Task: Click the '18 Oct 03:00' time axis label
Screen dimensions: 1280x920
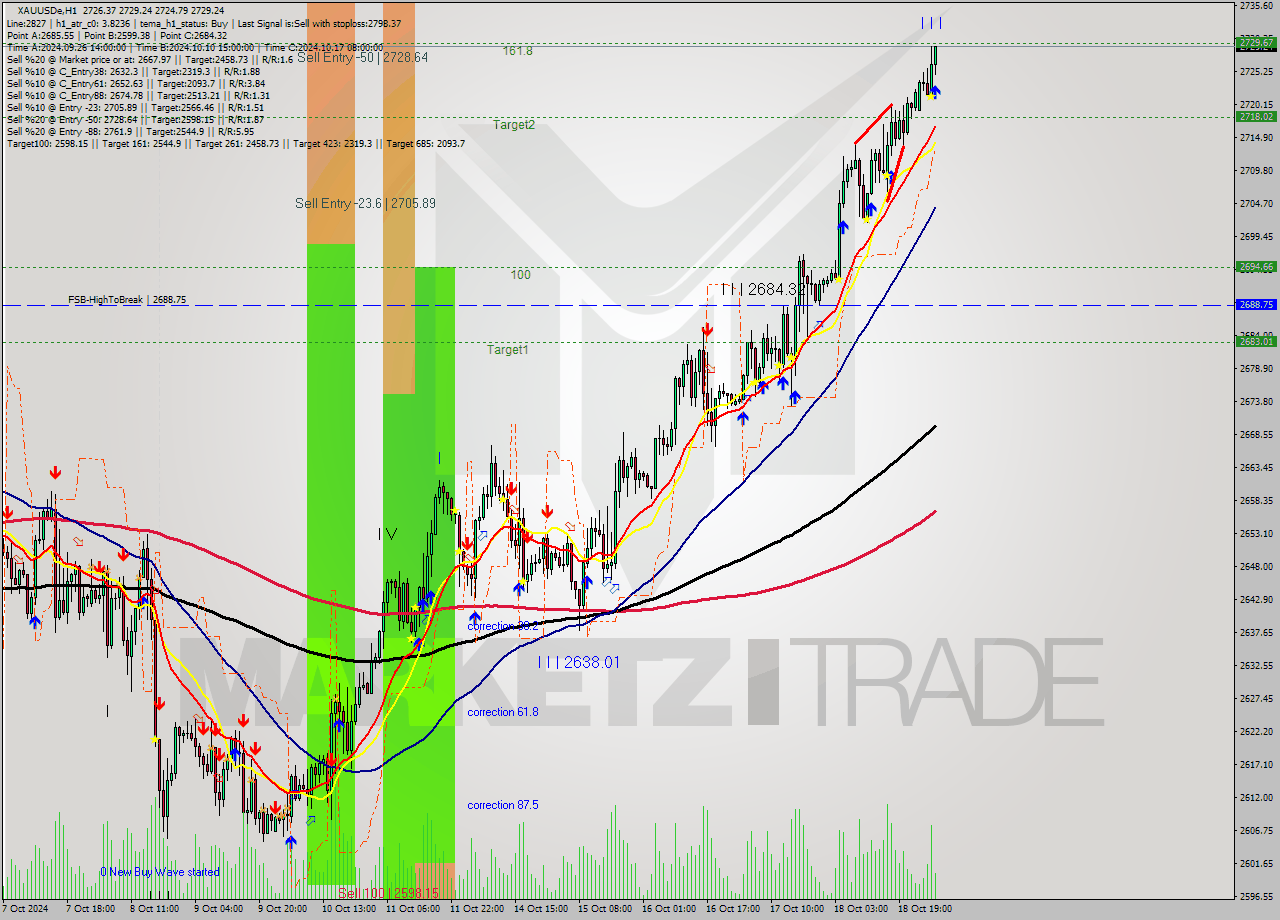Action: [860, 909]
